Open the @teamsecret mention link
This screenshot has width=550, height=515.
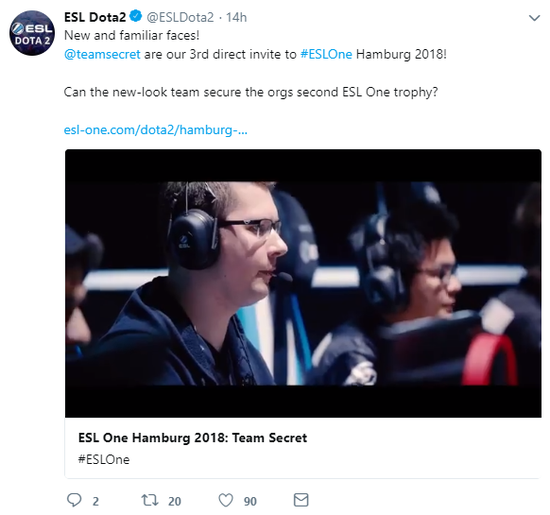point(102,54)
